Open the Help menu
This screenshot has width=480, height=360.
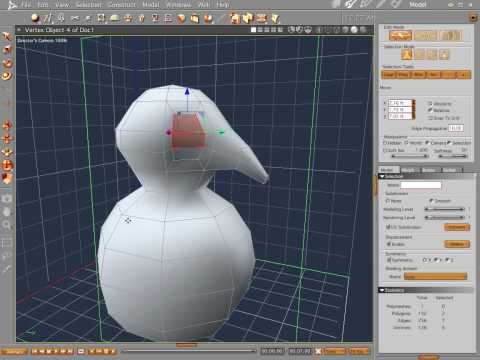pyautogui.click(x=223, y=5)
